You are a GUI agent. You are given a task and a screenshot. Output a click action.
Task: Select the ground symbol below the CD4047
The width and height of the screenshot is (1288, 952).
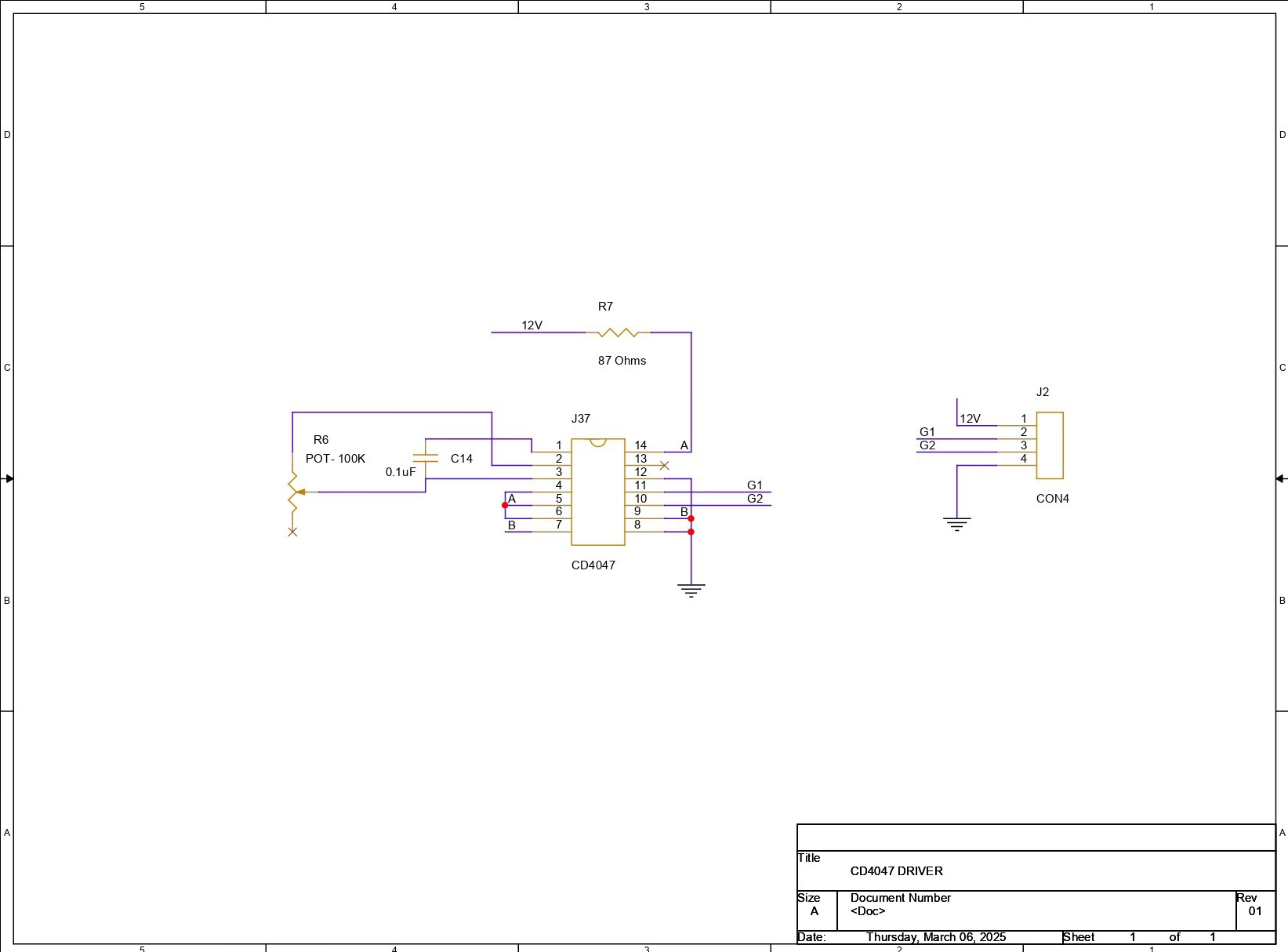691,590
